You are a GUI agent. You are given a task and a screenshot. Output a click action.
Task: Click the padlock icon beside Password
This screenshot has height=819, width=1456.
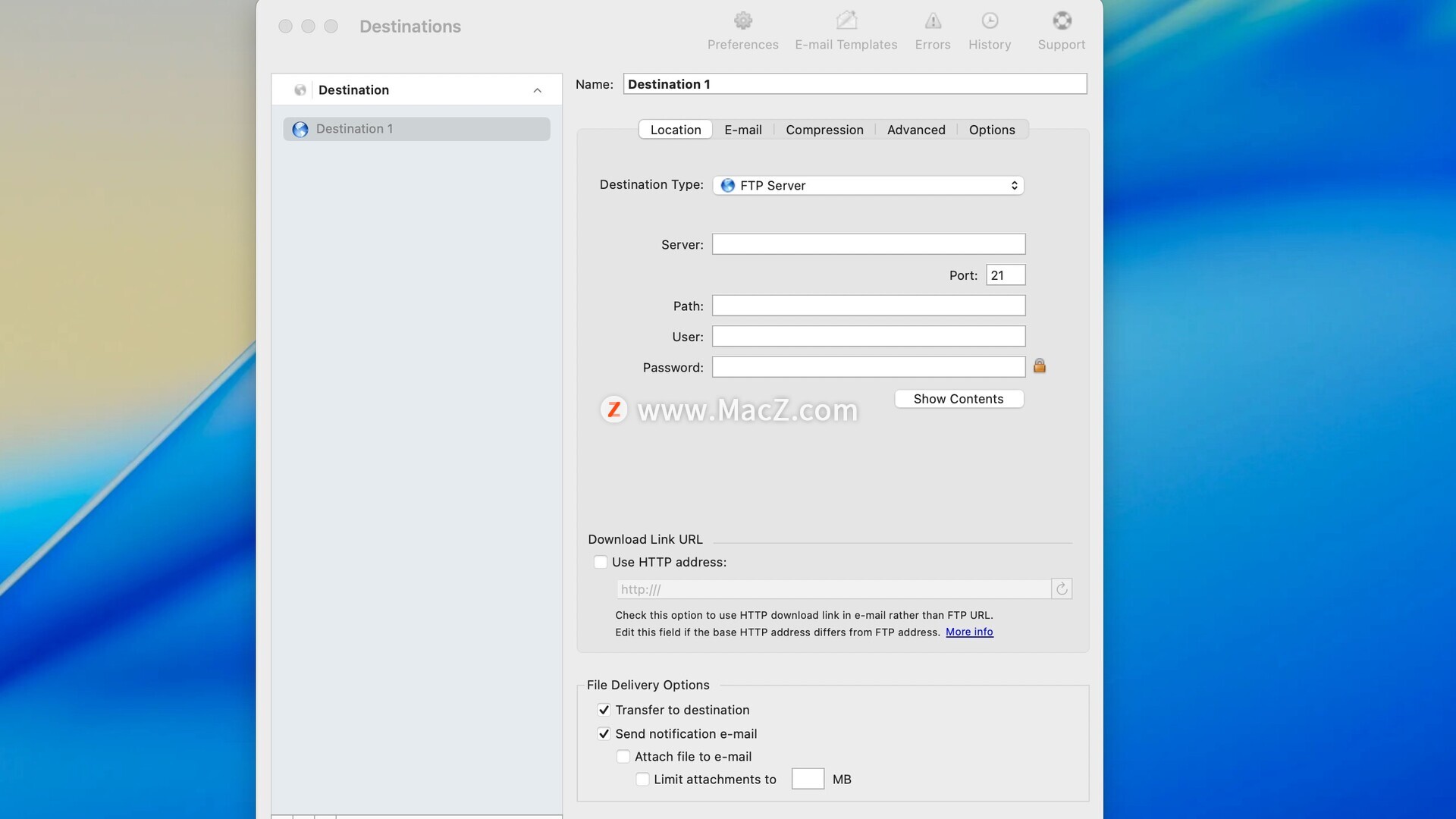click(1040, 366)
